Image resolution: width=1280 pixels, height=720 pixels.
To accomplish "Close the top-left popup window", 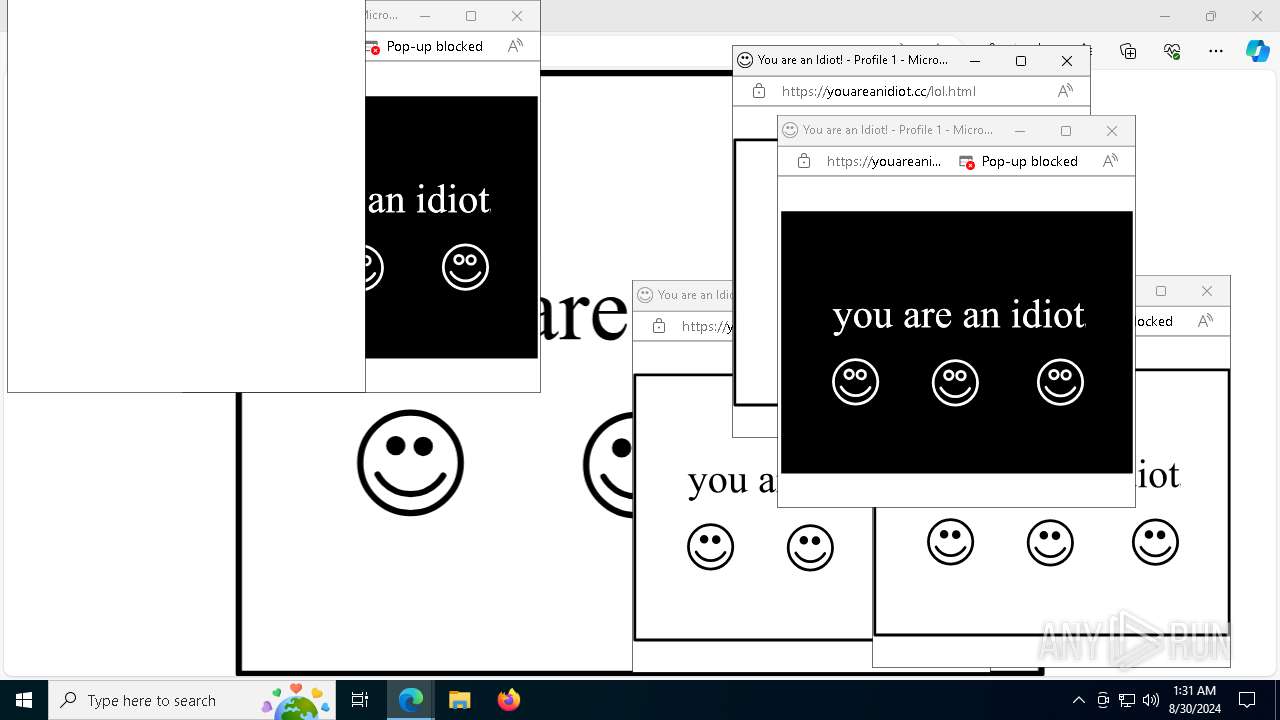I will click(516, 15).
